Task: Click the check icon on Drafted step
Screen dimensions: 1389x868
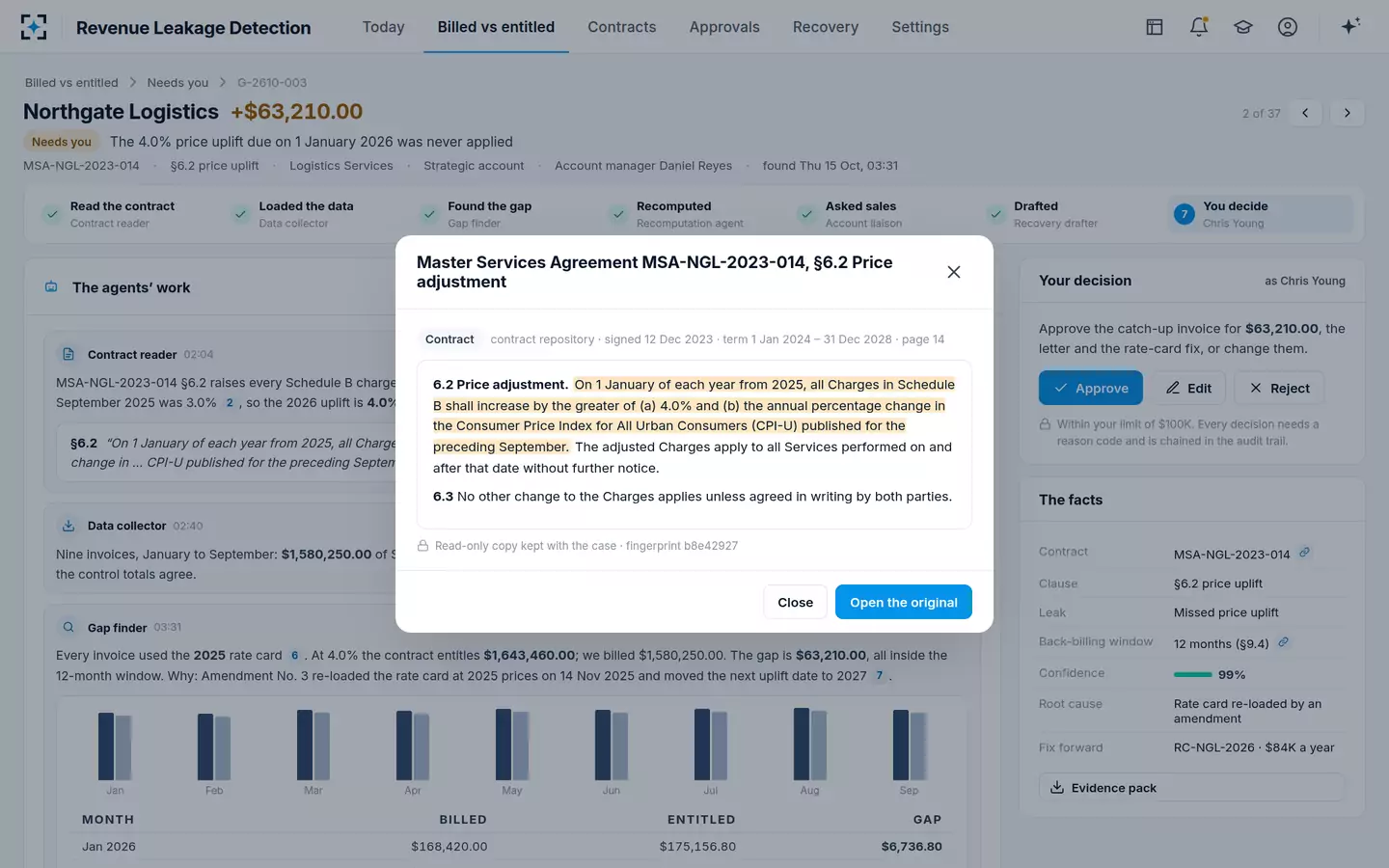Action: (x=995, y=214)
